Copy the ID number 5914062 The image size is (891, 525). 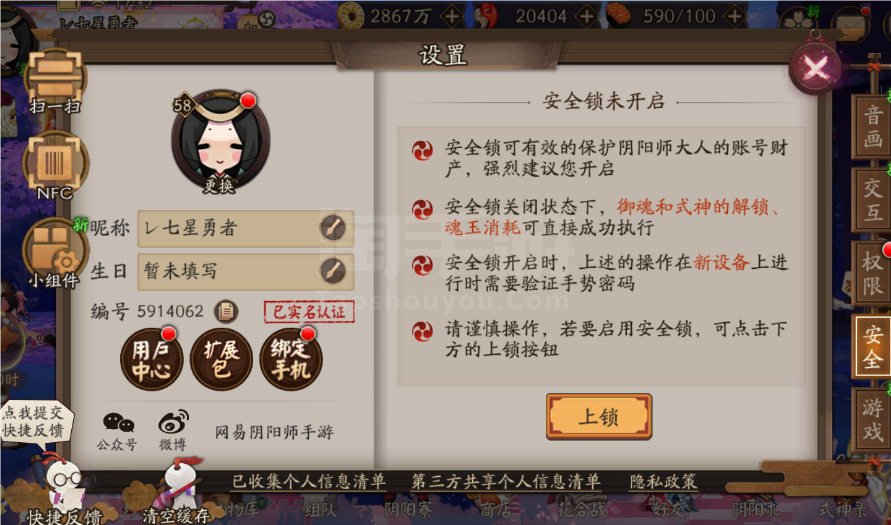[x=226, y=311]
